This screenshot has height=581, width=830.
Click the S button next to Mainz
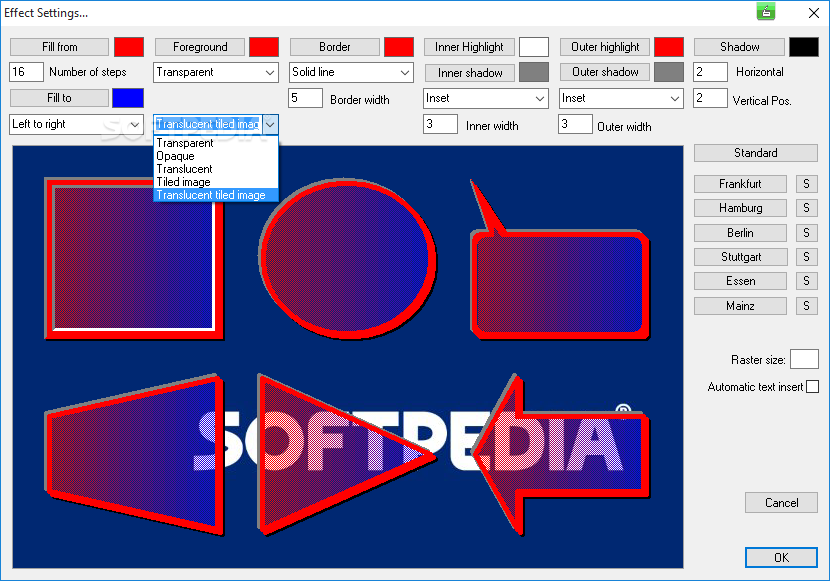[x=806, y=306]
